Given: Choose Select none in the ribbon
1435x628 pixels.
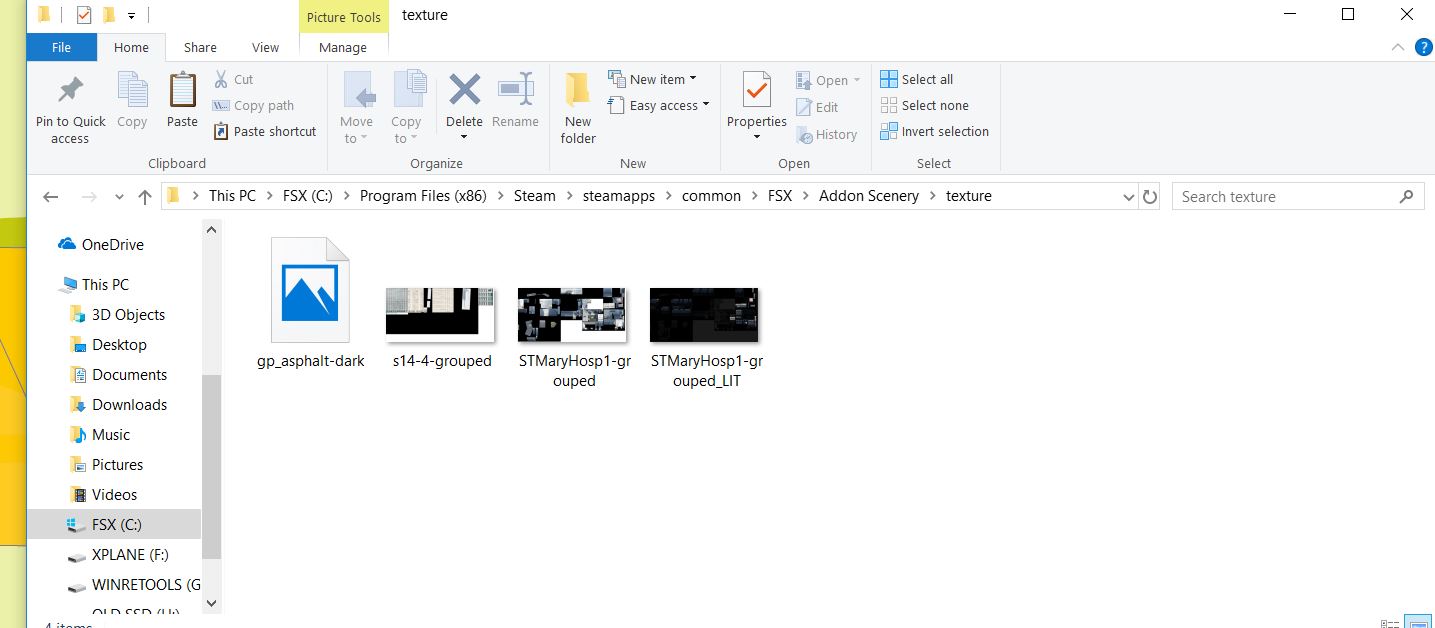Looking at the screenshot, I should pos(925,105).
